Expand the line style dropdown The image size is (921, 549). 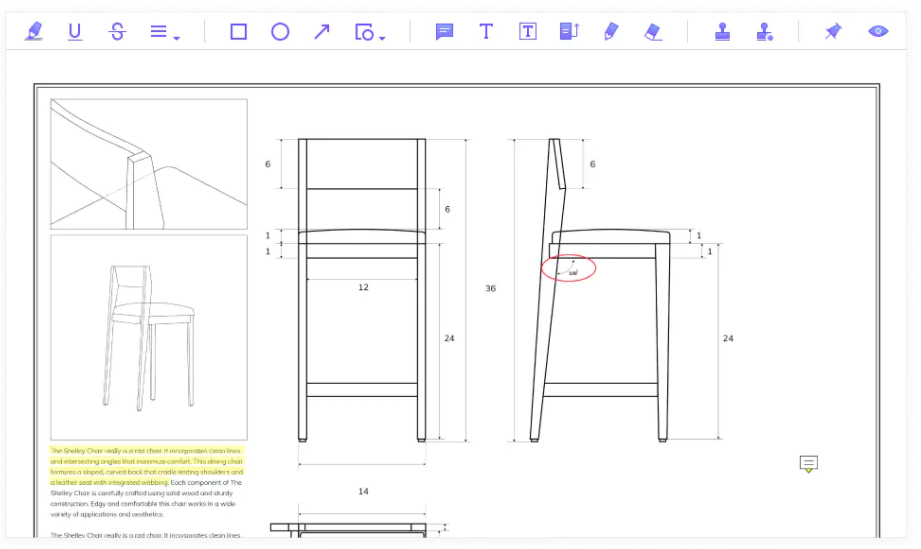(164, 32)
